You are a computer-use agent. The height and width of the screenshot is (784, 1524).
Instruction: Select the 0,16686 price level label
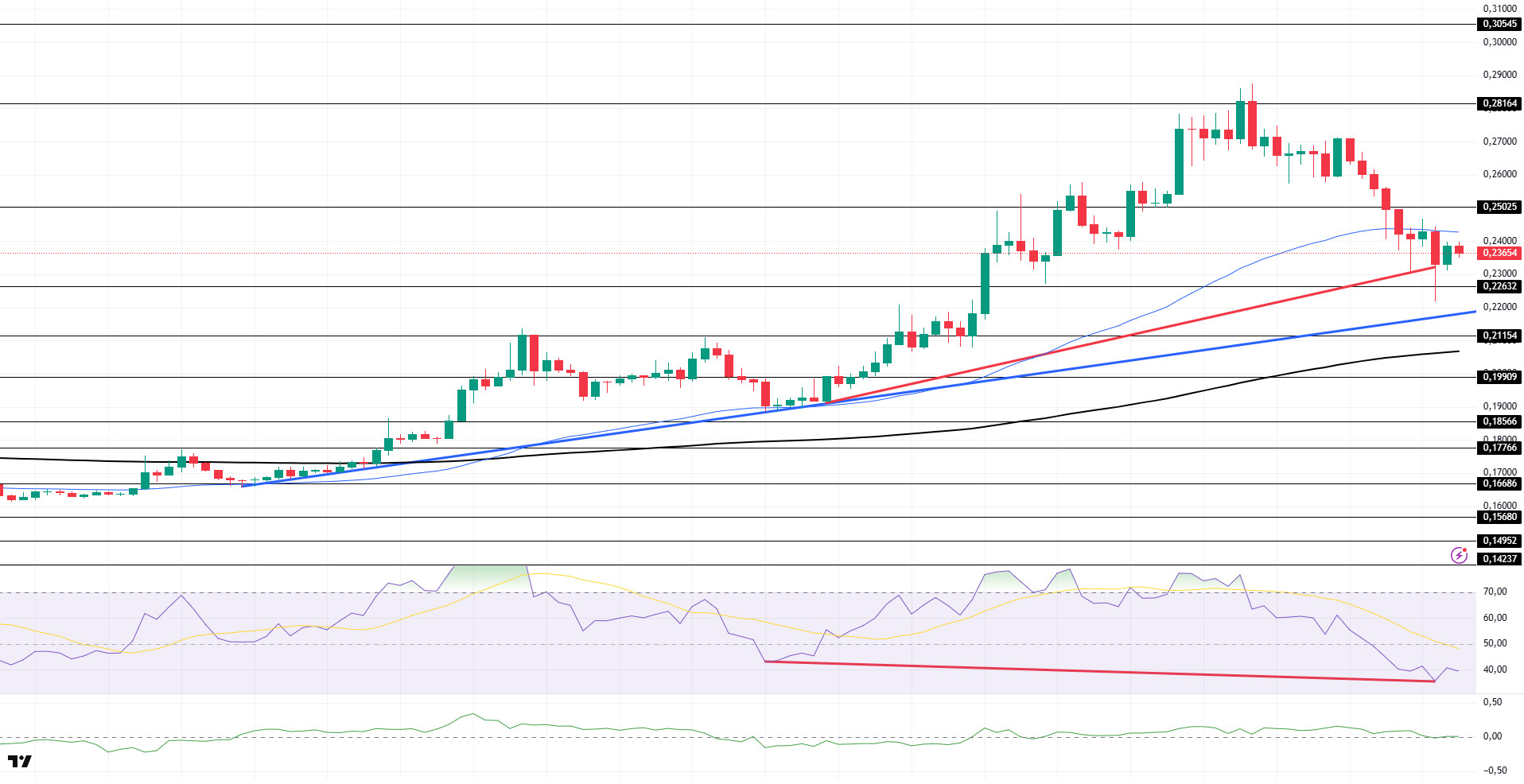(1499, 483)
